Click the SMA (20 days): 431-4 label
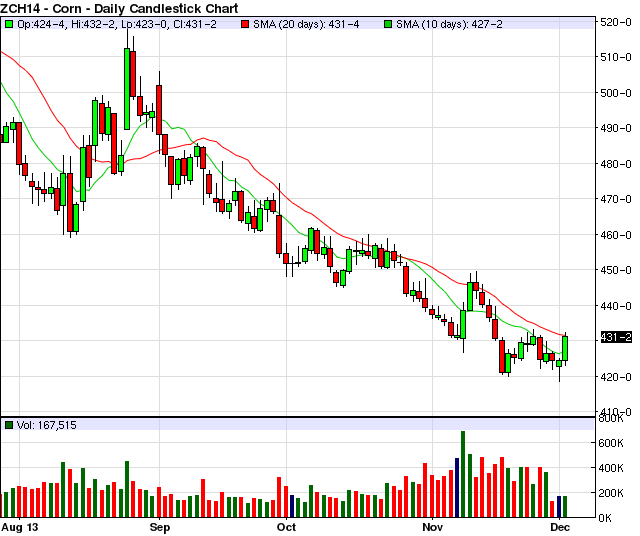640x536 pixels. pos(306,24)
